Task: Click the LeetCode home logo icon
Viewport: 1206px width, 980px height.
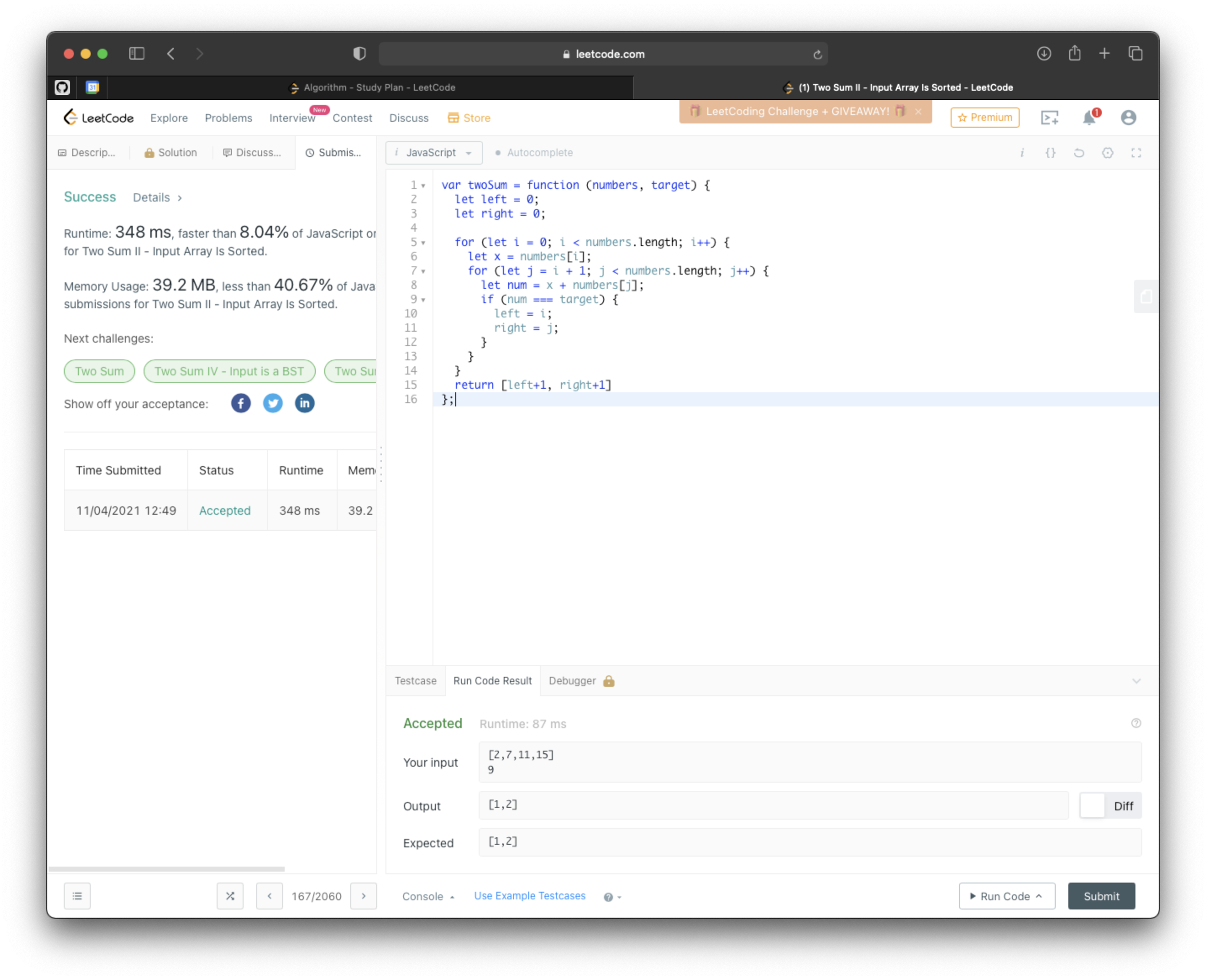Action: 71,117
